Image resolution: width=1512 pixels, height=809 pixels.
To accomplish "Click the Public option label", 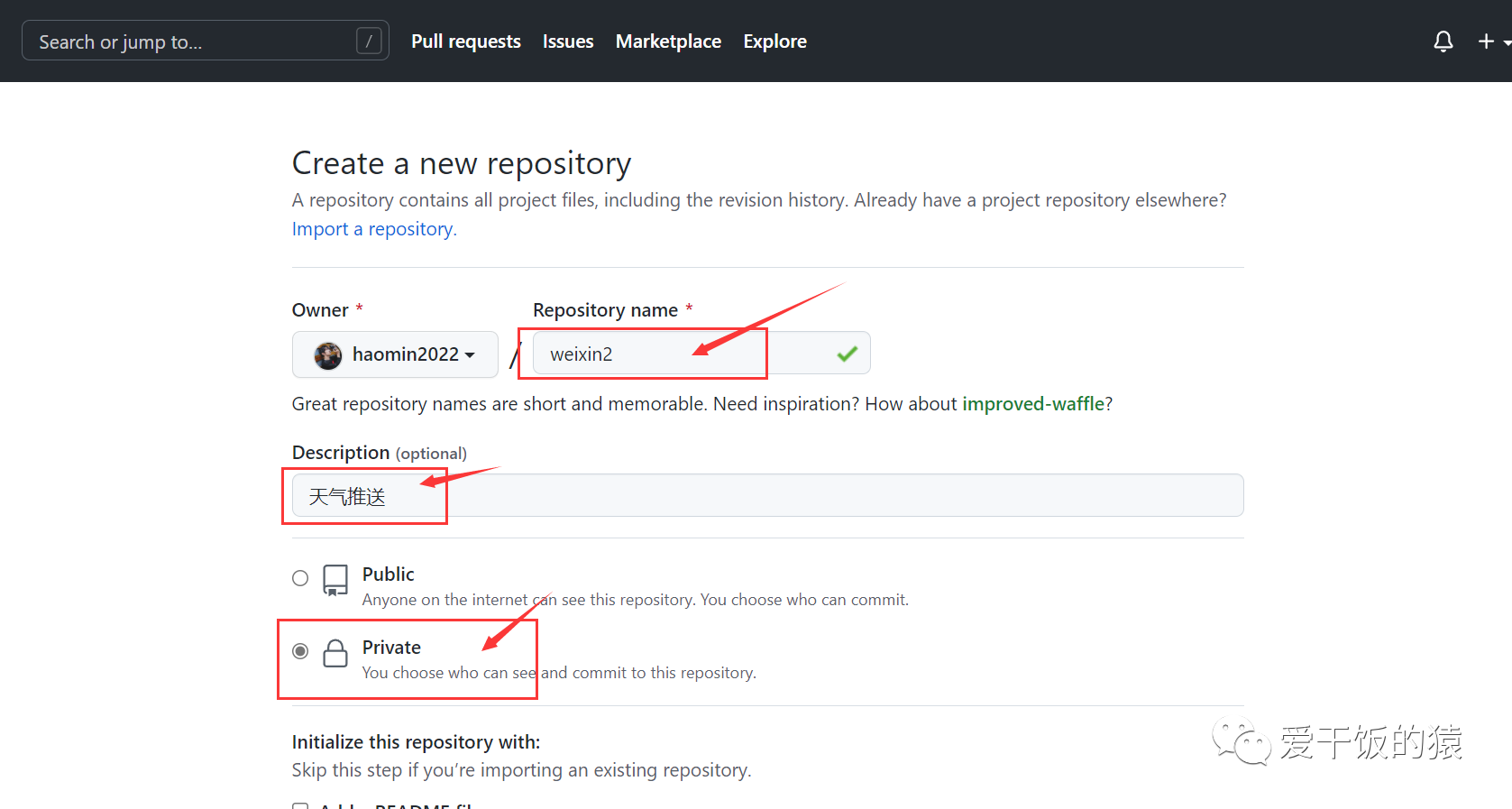I will pyautogui.click(x=388, y=575).
